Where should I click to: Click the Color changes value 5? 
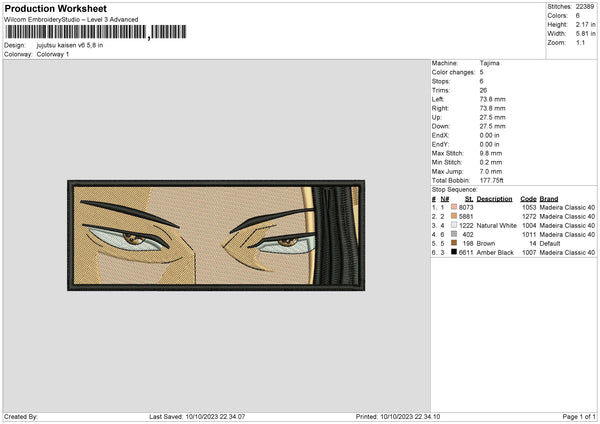481,72
